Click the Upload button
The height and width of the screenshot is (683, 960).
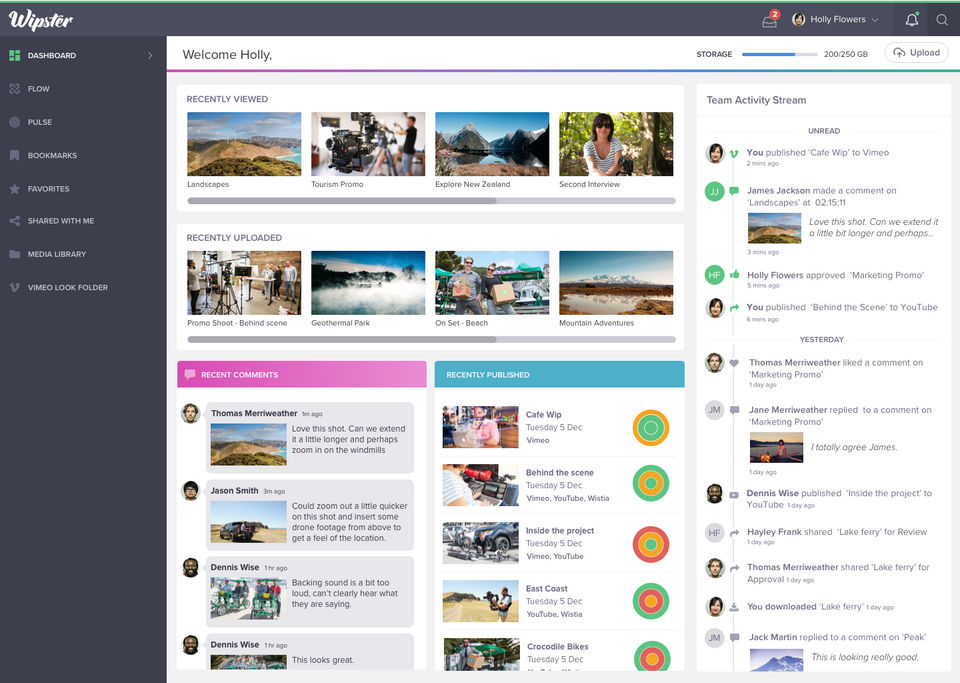pyautogui.click(x=916, y=53)
